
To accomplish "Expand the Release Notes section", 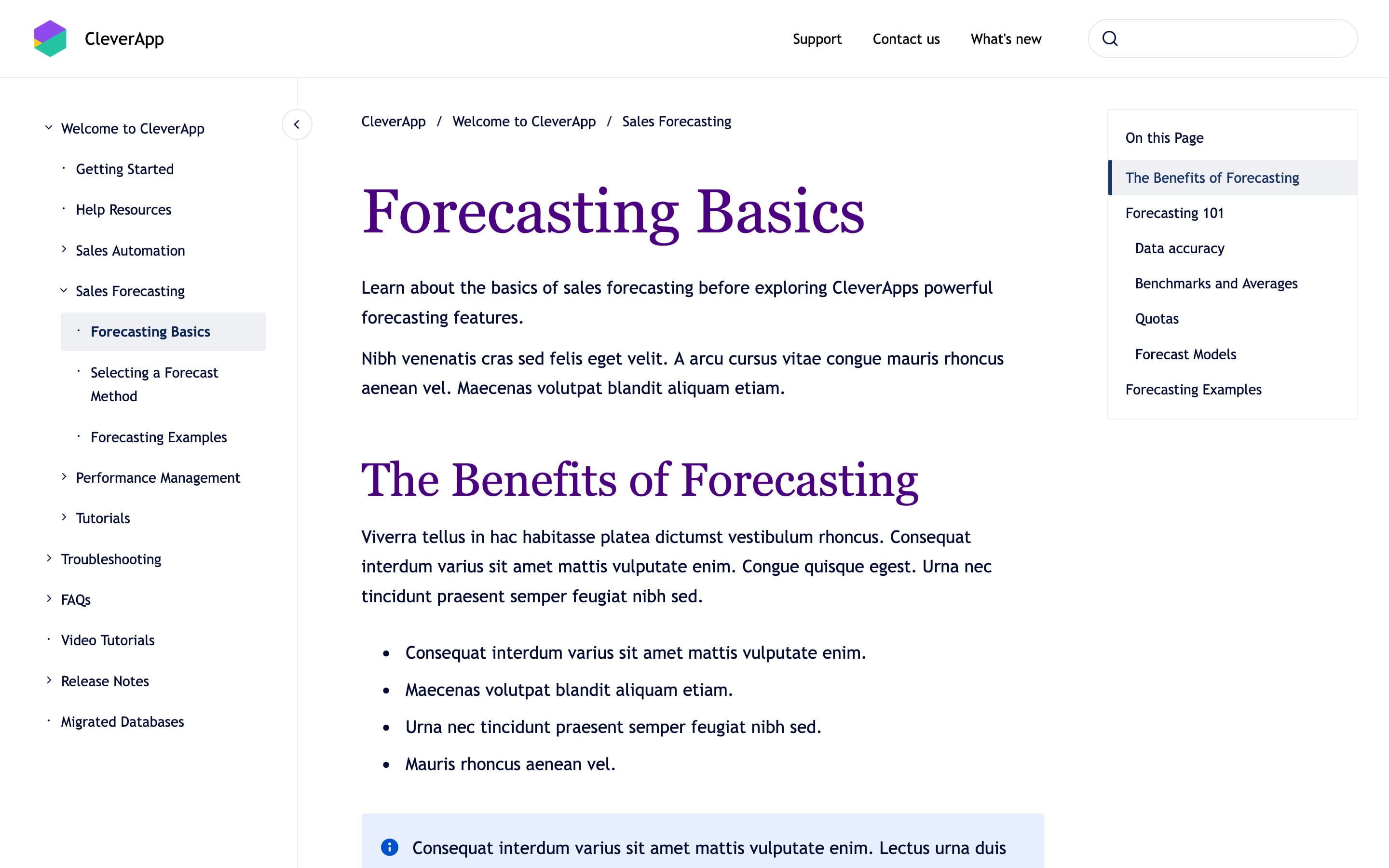I will (x=50, y=681).
